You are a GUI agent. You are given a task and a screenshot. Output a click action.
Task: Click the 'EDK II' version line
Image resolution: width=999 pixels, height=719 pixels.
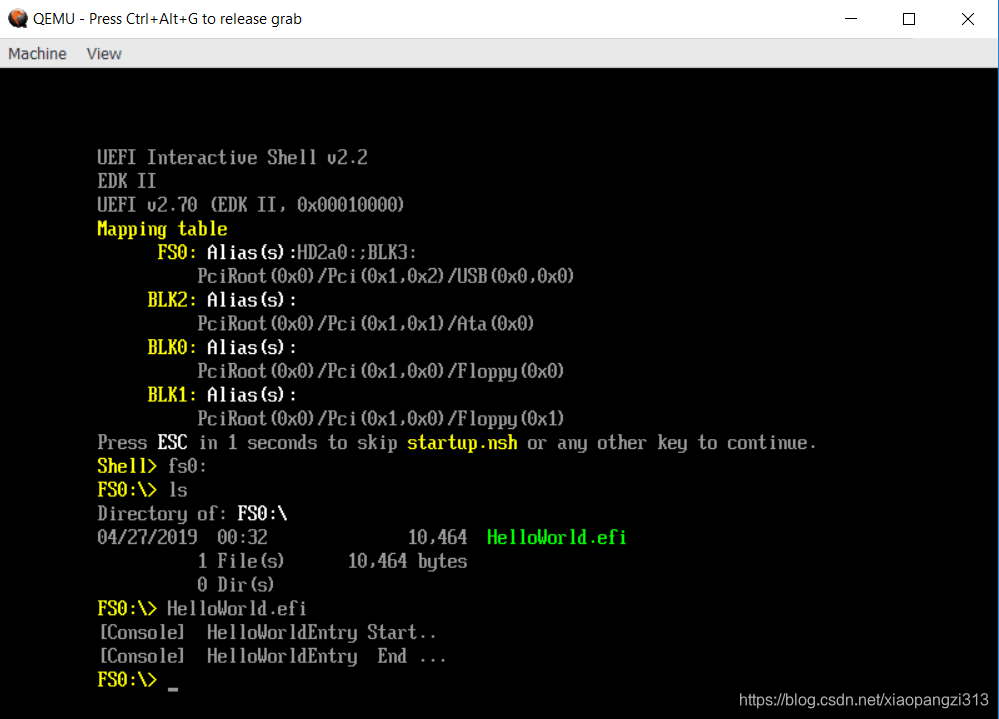point(126,181)
